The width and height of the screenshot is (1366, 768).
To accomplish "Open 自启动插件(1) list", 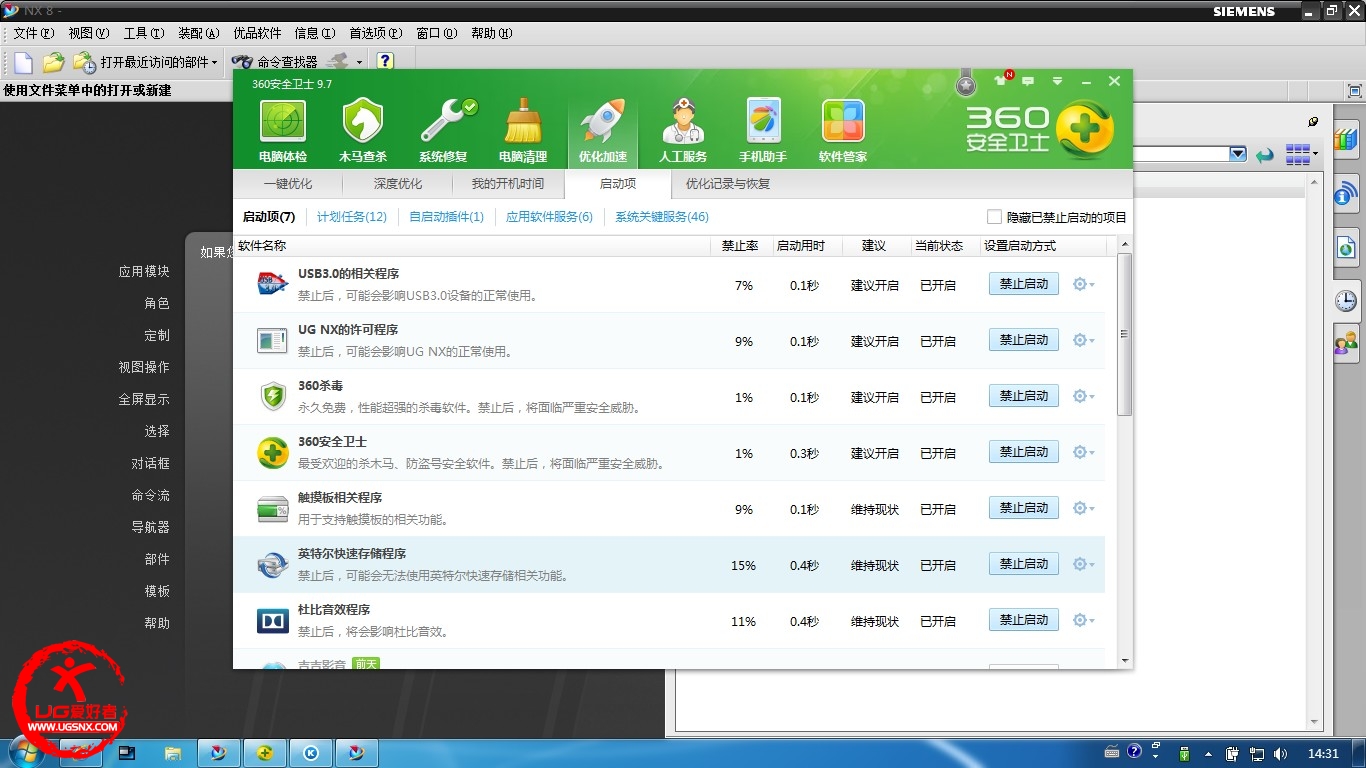I will [x=446, y=217].
